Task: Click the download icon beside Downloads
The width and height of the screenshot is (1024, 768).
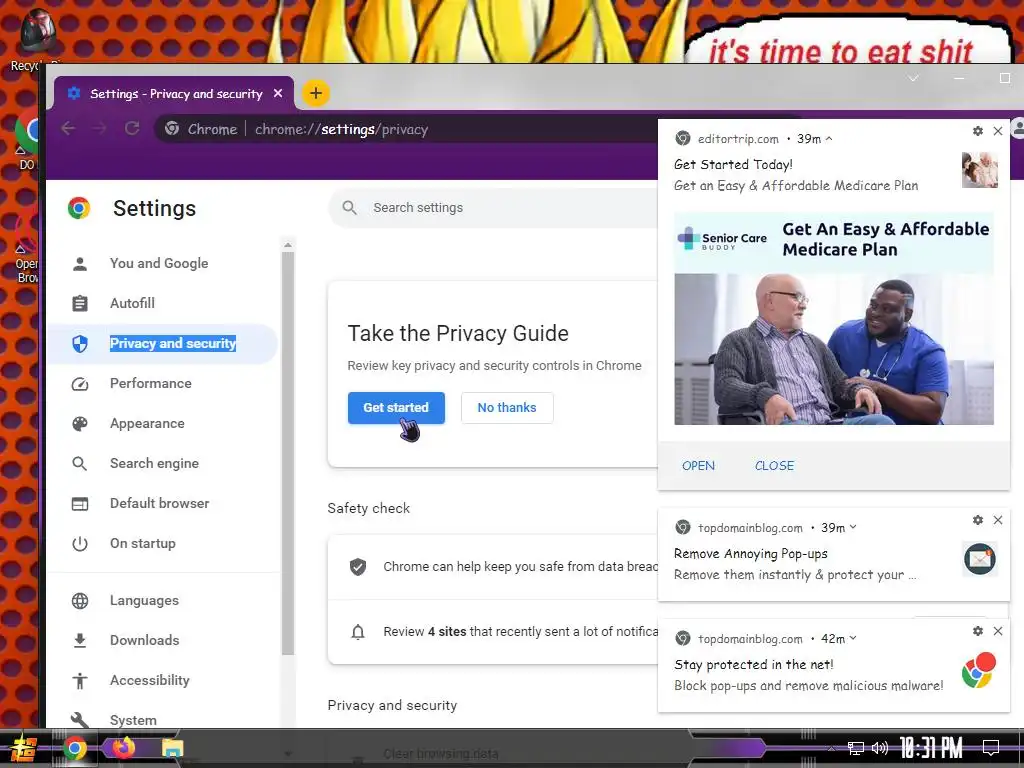Action: click(x=80, y=641)
